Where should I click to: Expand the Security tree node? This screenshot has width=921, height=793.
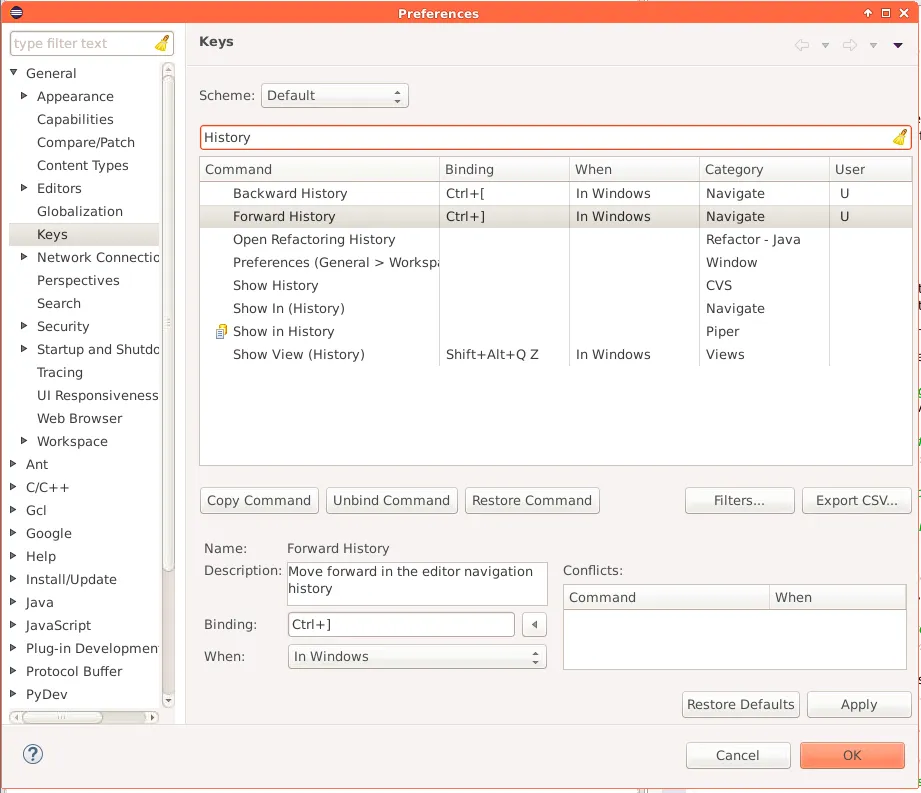point(24,325)
